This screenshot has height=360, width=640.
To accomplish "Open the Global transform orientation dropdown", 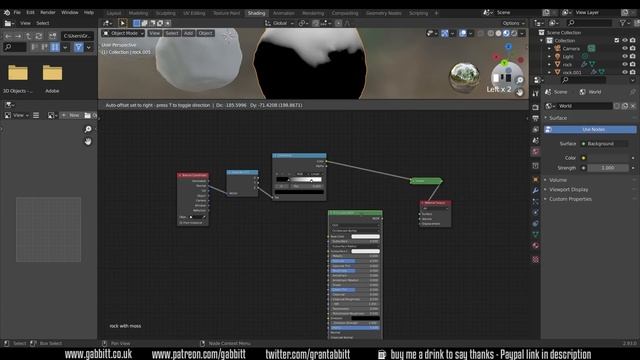I will 280,23.
